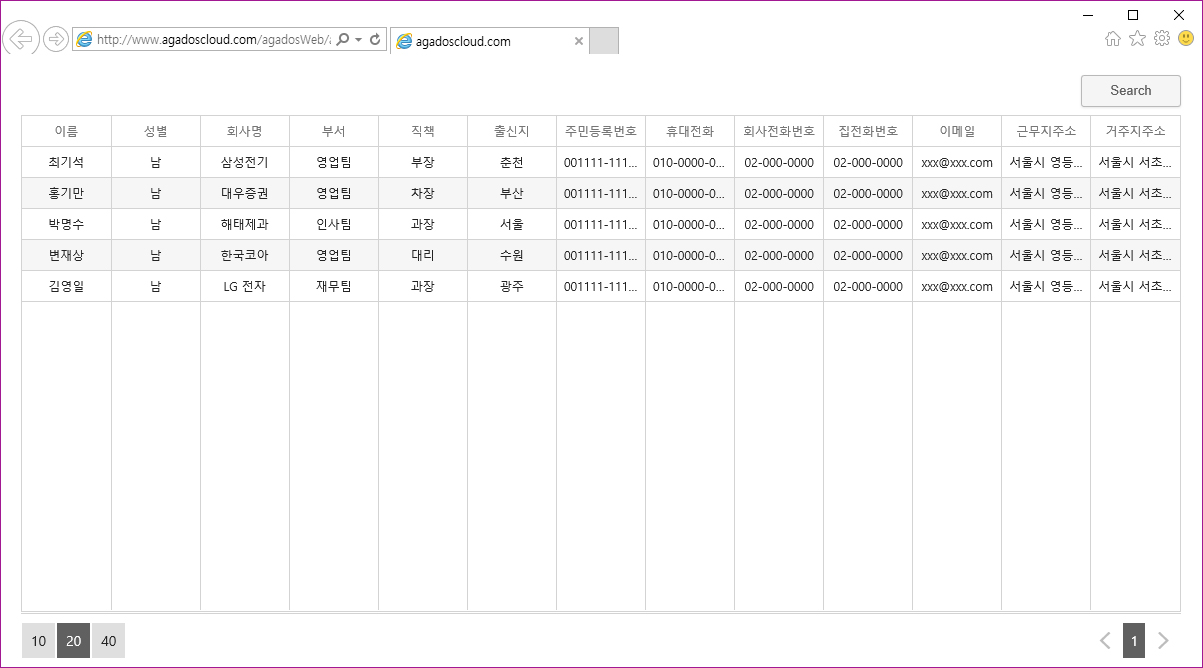Open browser Tools gear icon
This screenshot has width=1203, height=668.
[x=1161, y=39]
